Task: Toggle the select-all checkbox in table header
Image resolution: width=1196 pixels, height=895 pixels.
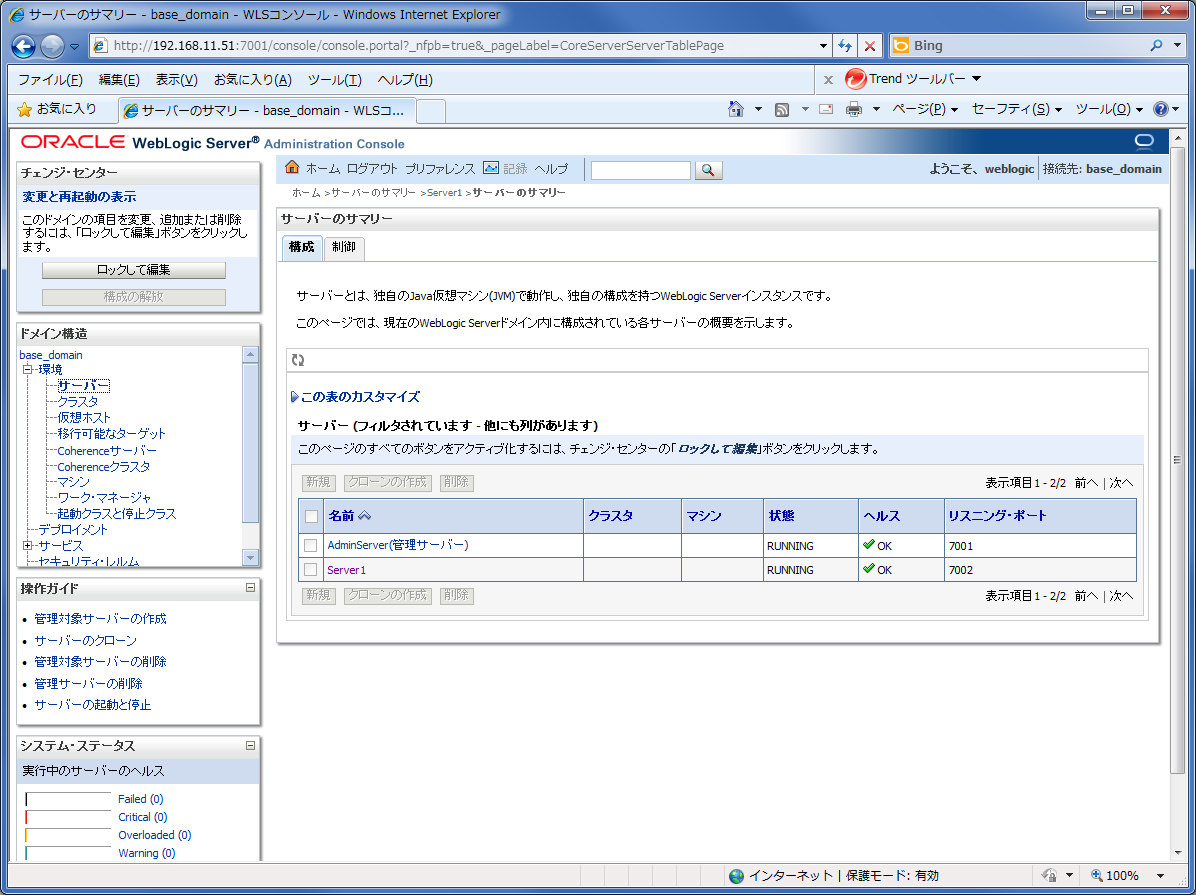Action: (311, 517)
